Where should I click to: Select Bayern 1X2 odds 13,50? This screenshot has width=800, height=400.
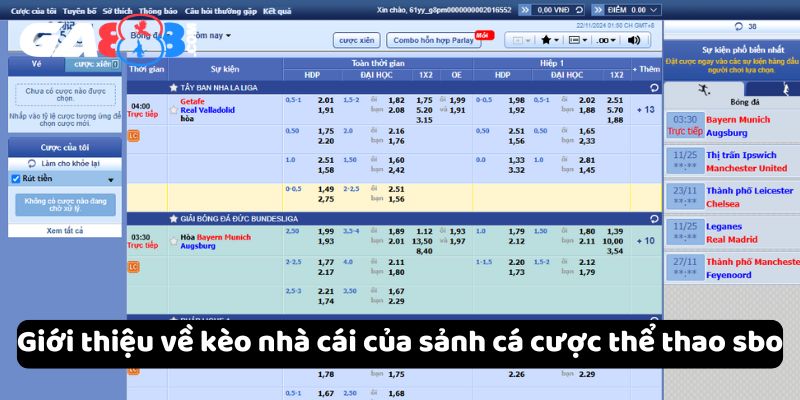point(424,241)
